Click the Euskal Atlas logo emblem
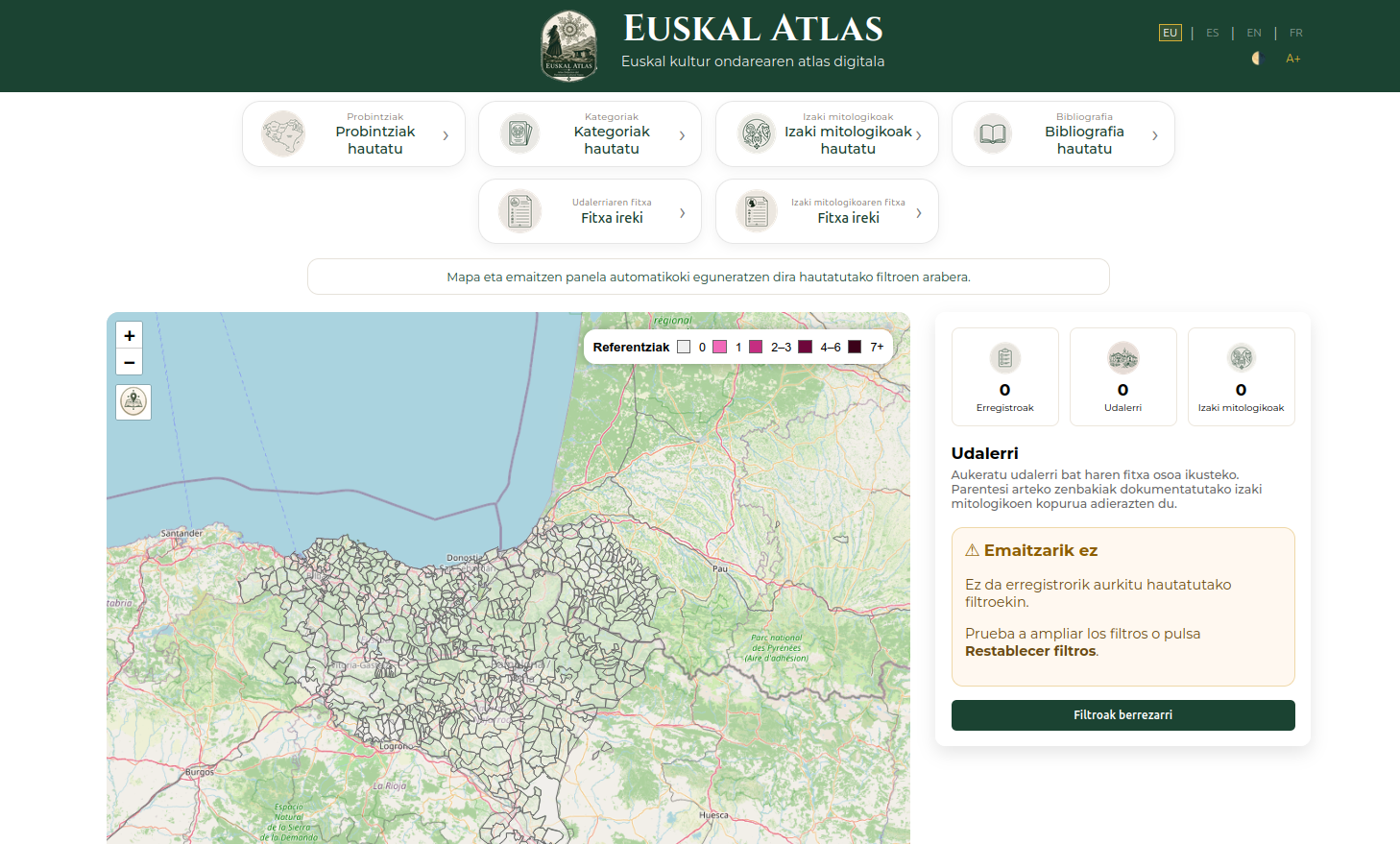Viewport: 1400px width, 844px height. 569,46
